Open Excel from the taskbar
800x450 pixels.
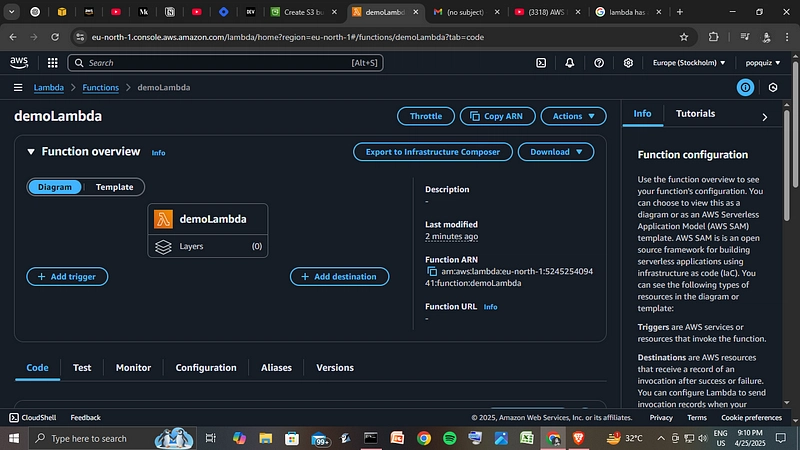(527, 438)
